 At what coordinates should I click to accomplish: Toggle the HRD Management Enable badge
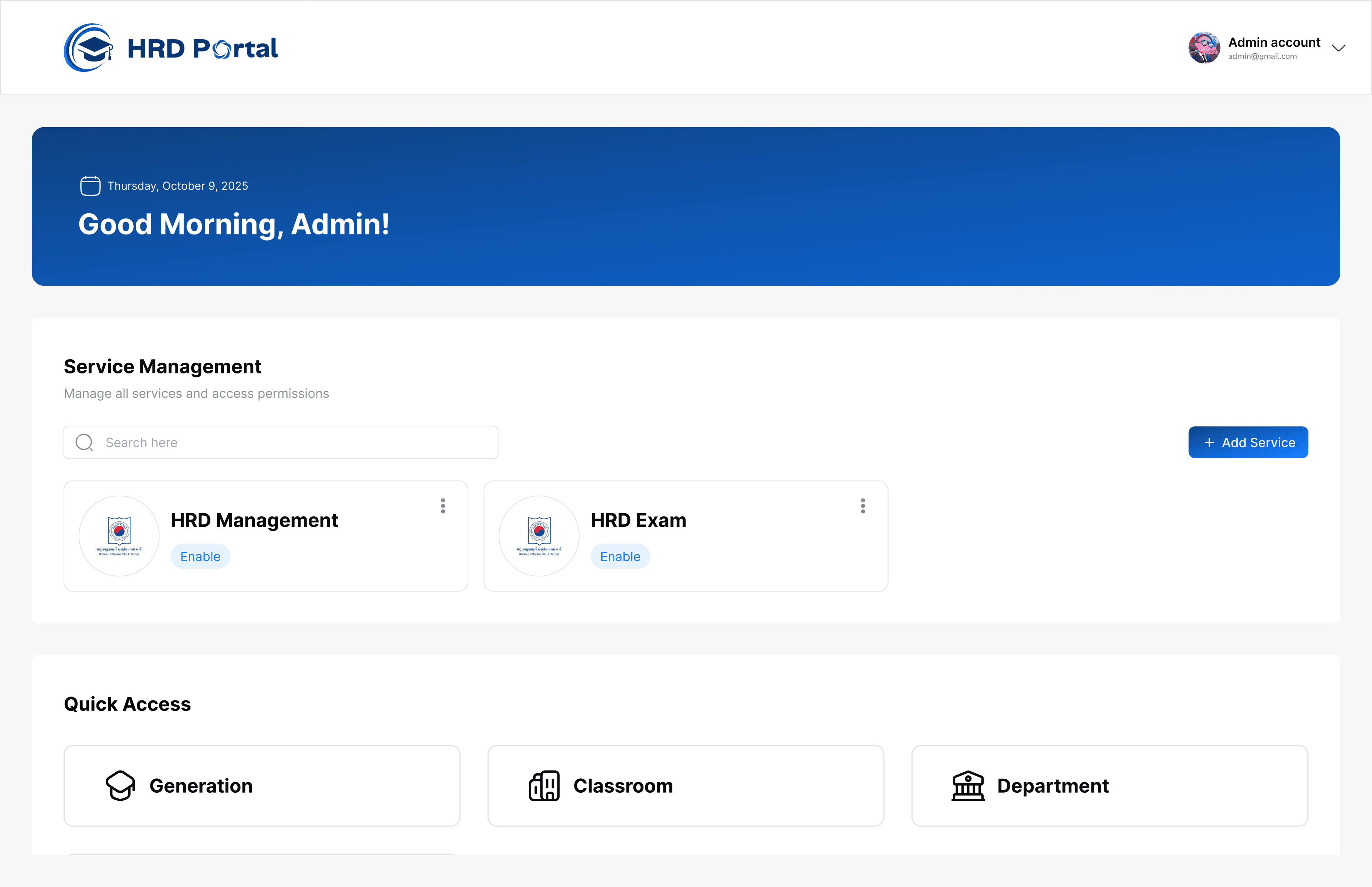click(x=200, y=556)
